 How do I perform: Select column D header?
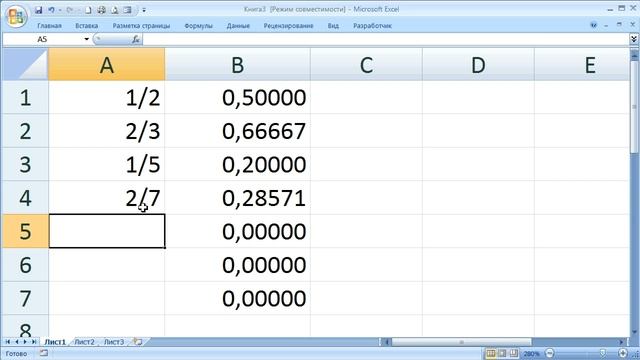(478, 64)
